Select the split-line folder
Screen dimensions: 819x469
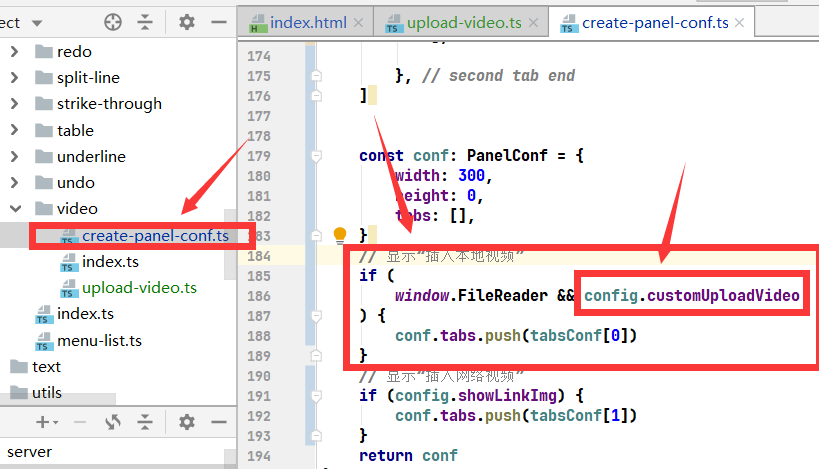pyautogui.click(x=77, y=77)
